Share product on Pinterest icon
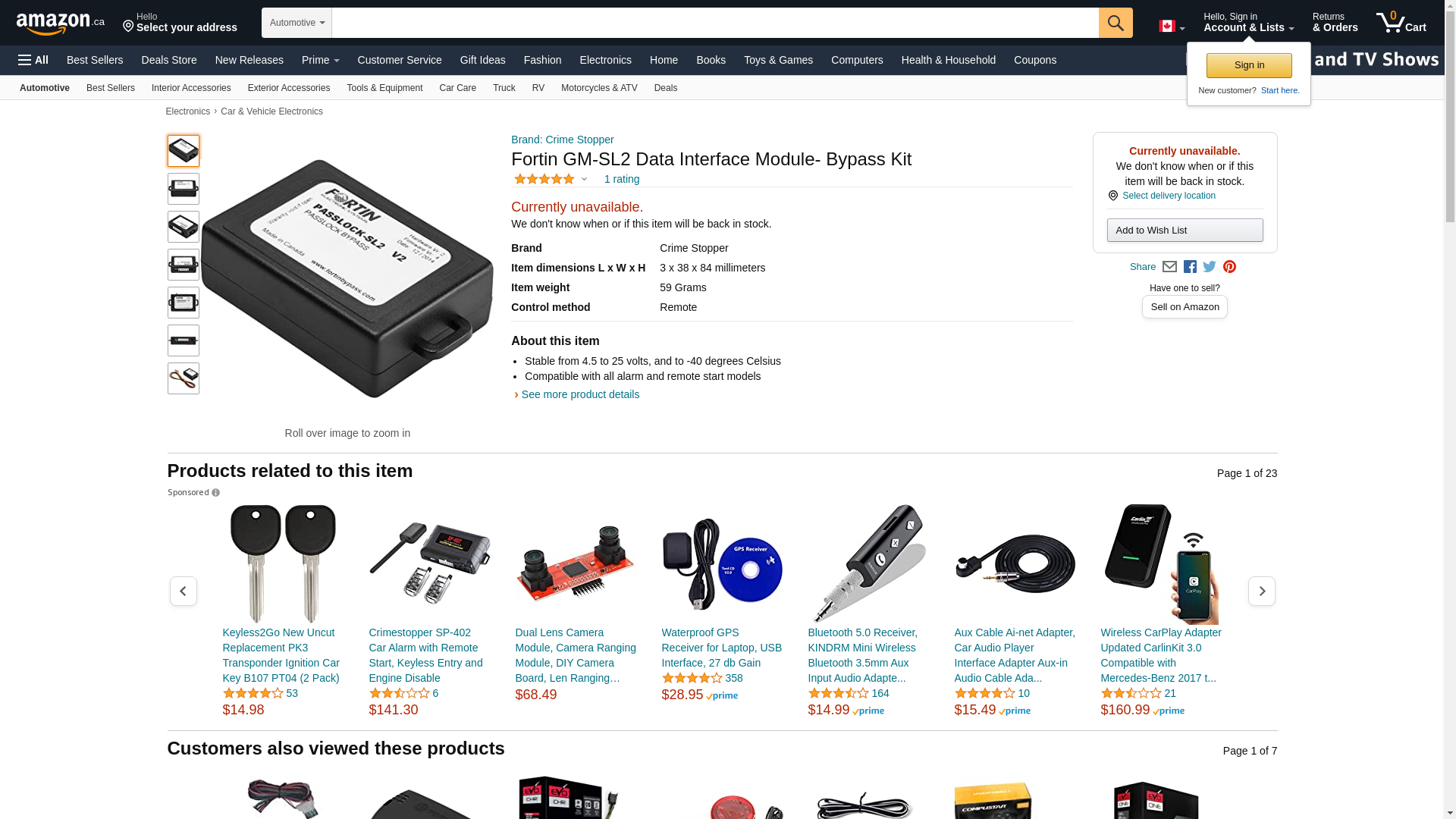 (1229, 267)
